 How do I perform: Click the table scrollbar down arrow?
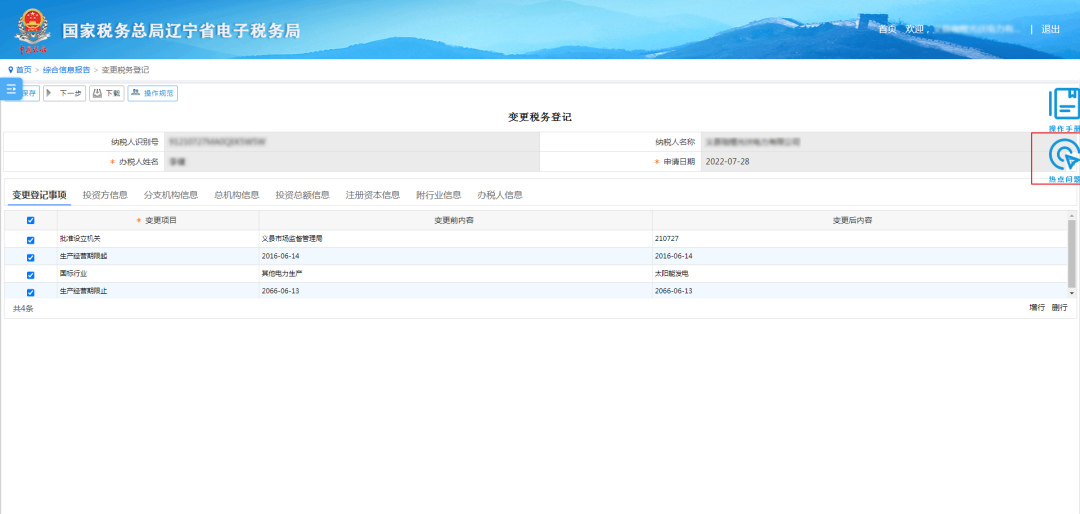click(1073, 293)
